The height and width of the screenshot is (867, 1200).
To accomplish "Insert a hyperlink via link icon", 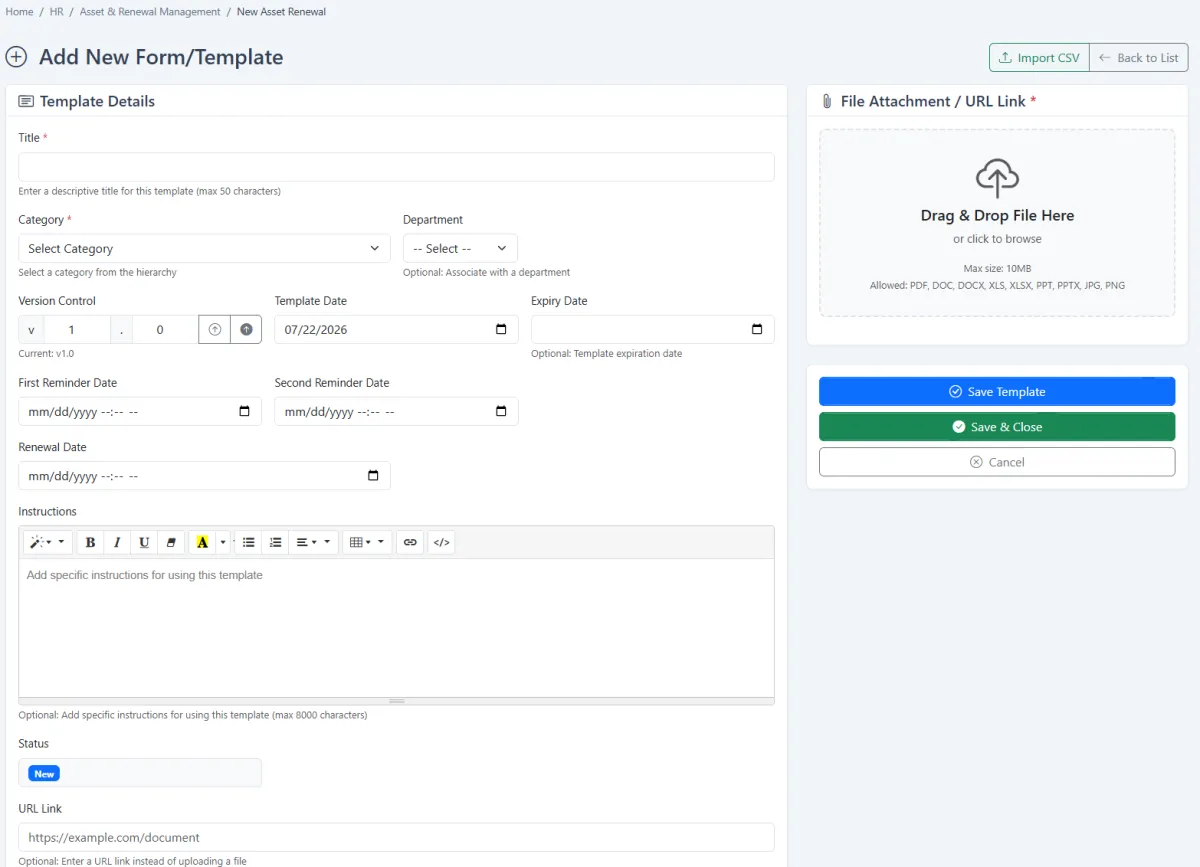I will (409, 542).
